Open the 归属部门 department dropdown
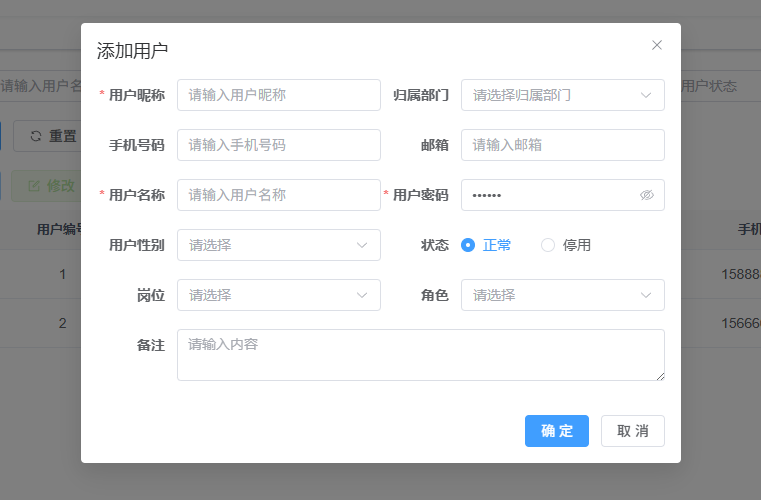Image resolution: width=761 pixels, height=500 pixels. tap(562, 95)
